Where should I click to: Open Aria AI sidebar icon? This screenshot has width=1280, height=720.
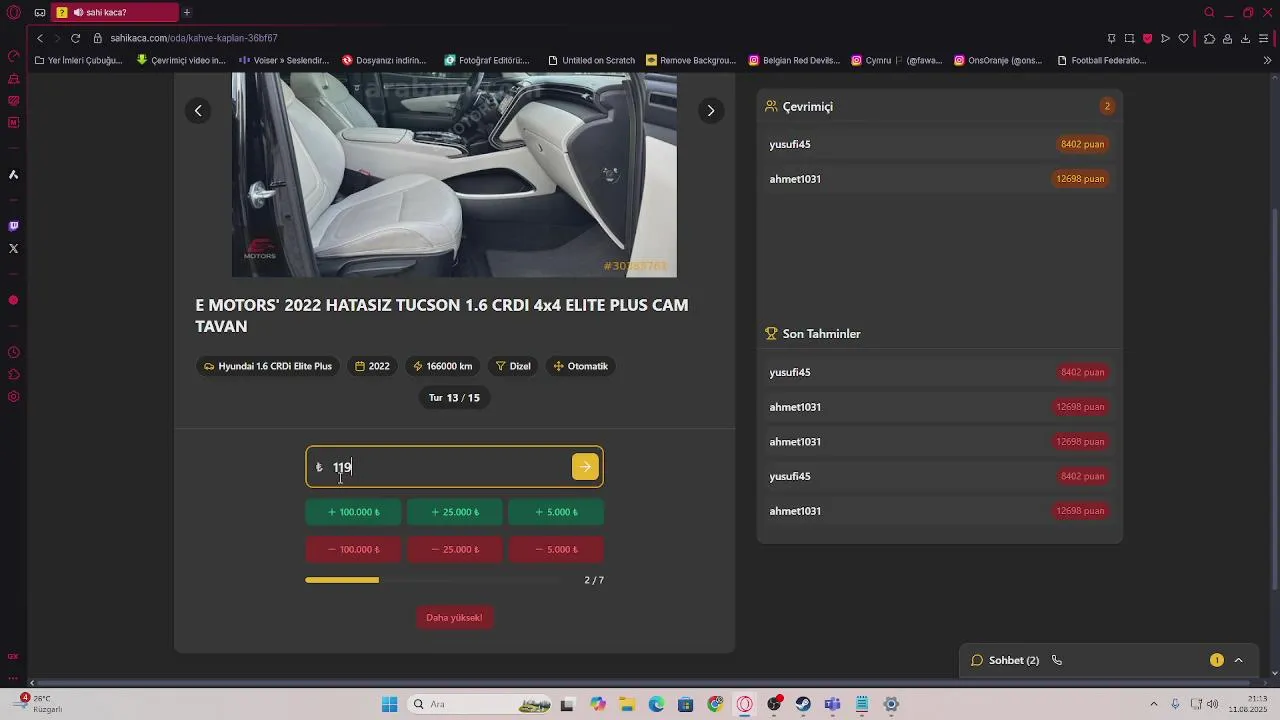(13, 175)
